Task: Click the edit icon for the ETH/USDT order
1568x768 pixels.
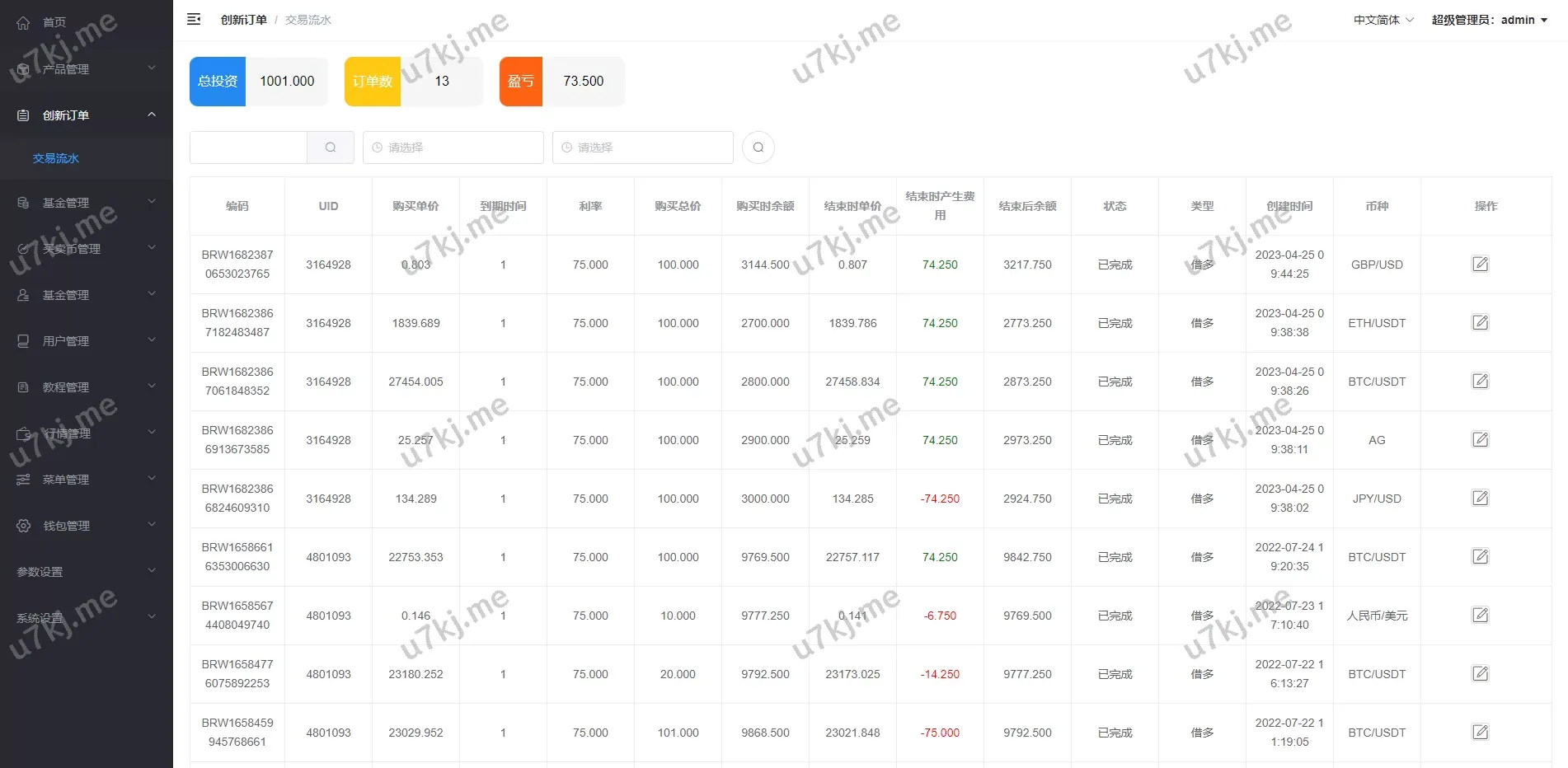Action: tap(1480, 323)
